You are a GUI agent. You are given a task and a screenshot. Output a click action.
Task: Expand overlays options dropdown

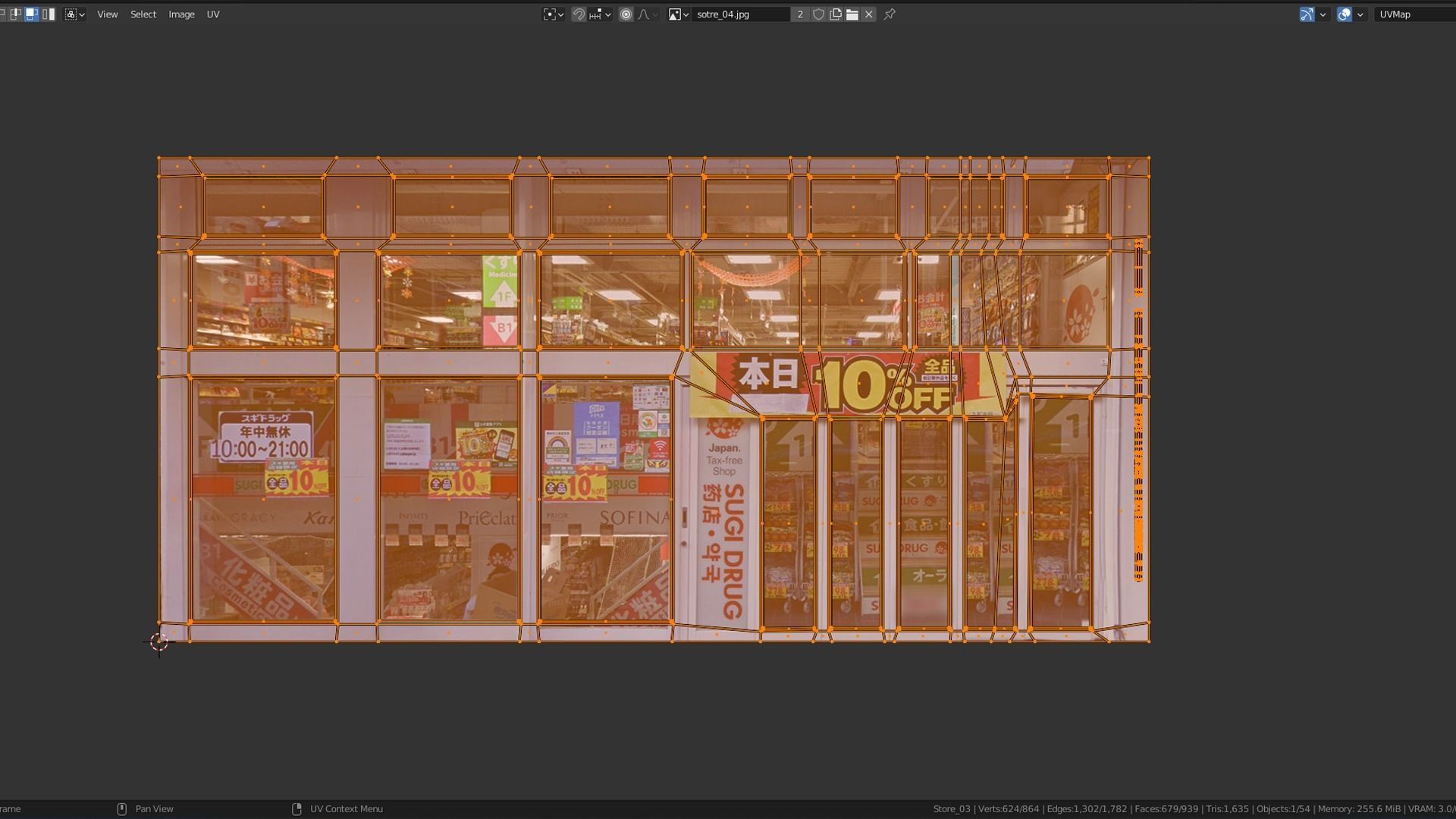(1360, 14)
